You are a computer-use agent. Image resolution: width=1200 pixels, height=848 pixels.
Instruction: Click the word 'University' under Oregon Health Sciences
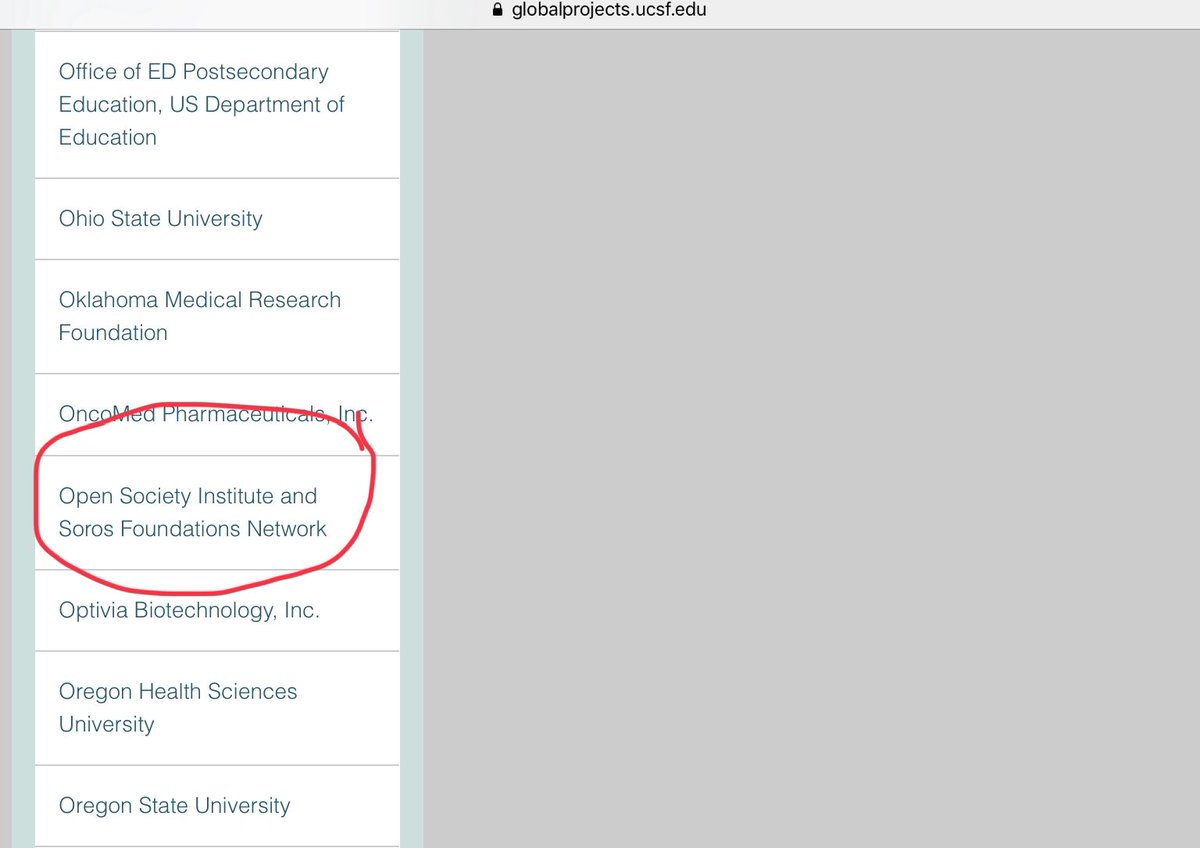(x=106, y=724)
